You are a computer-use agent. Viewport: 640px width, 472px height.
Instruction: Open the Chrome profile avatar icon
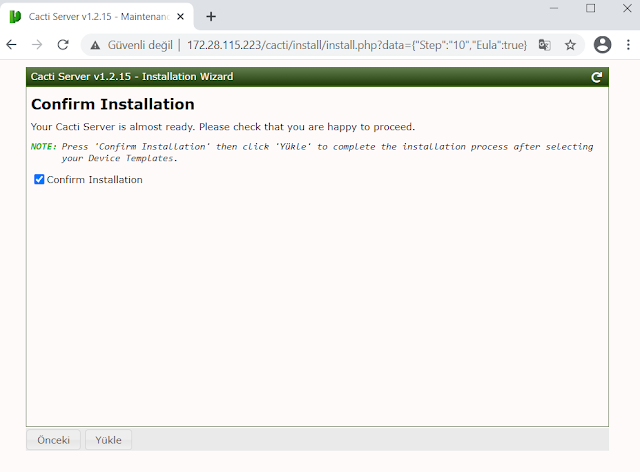(602, 45)
